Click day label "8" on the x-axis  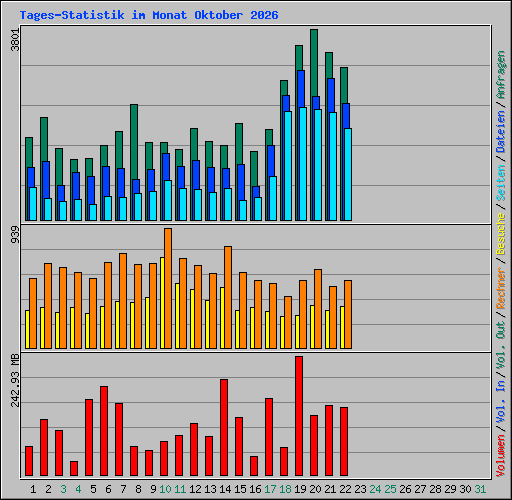(x=138, y=489)
